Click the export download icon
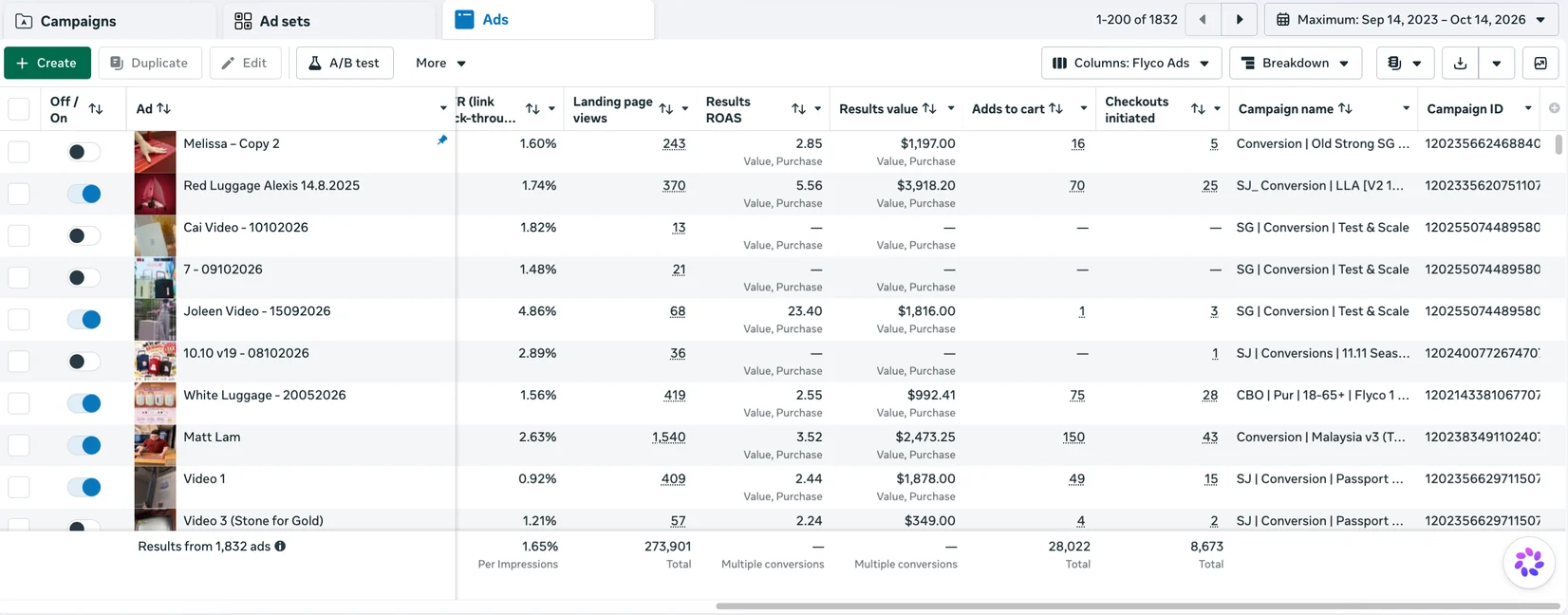 (x=1460, y=63)
